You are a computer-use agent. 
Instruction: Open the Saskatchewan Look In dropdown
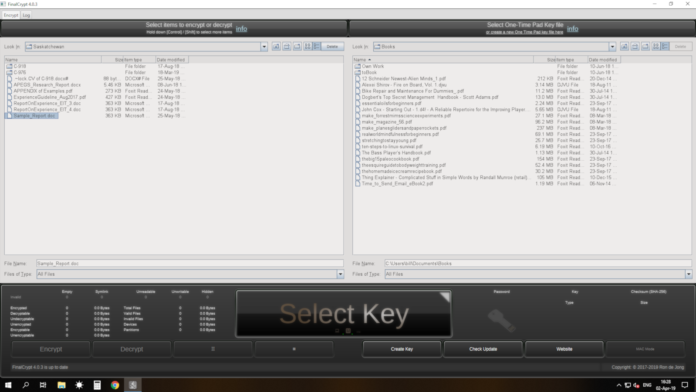tap(264, 47)
